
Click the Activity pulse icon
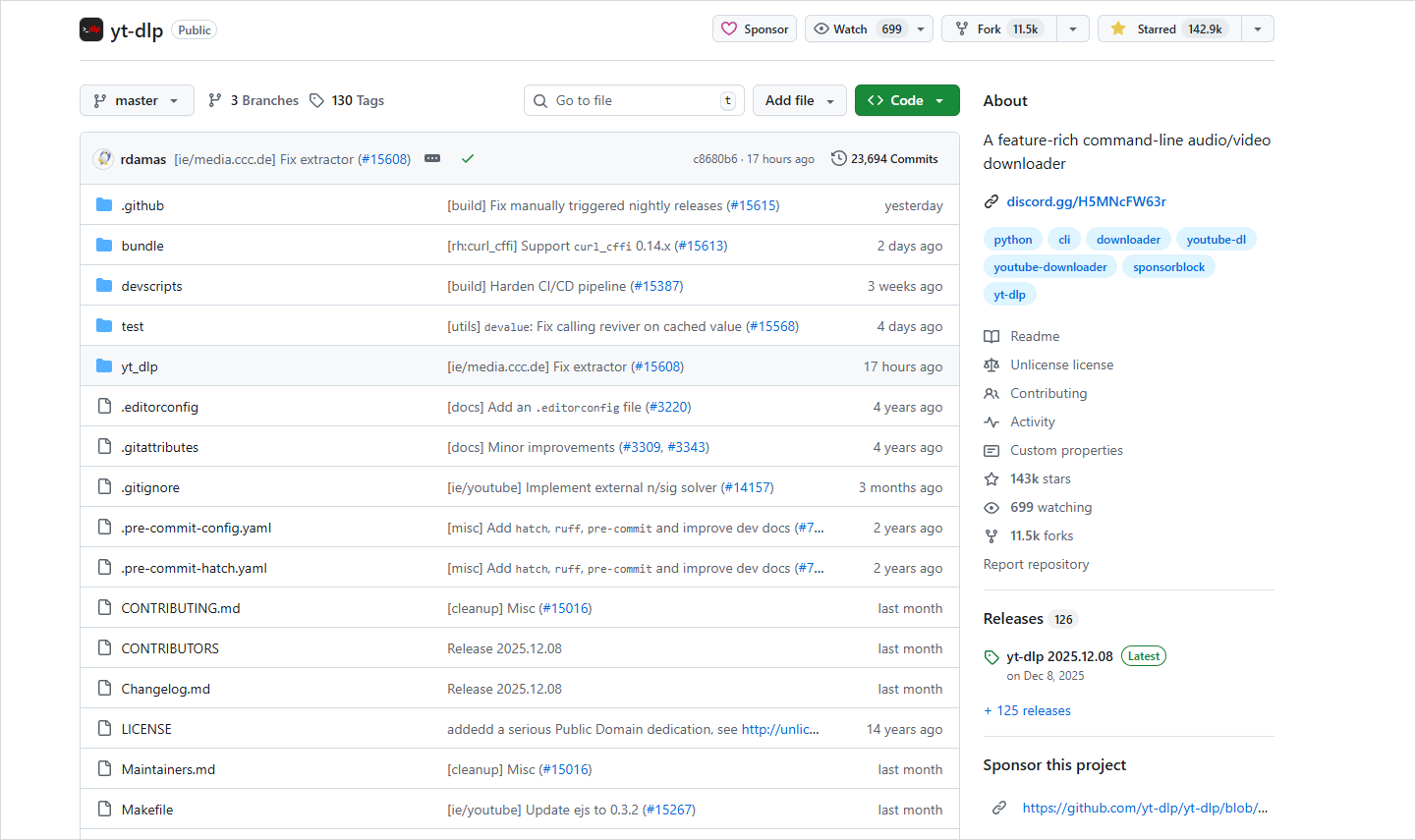click(991, 421)
